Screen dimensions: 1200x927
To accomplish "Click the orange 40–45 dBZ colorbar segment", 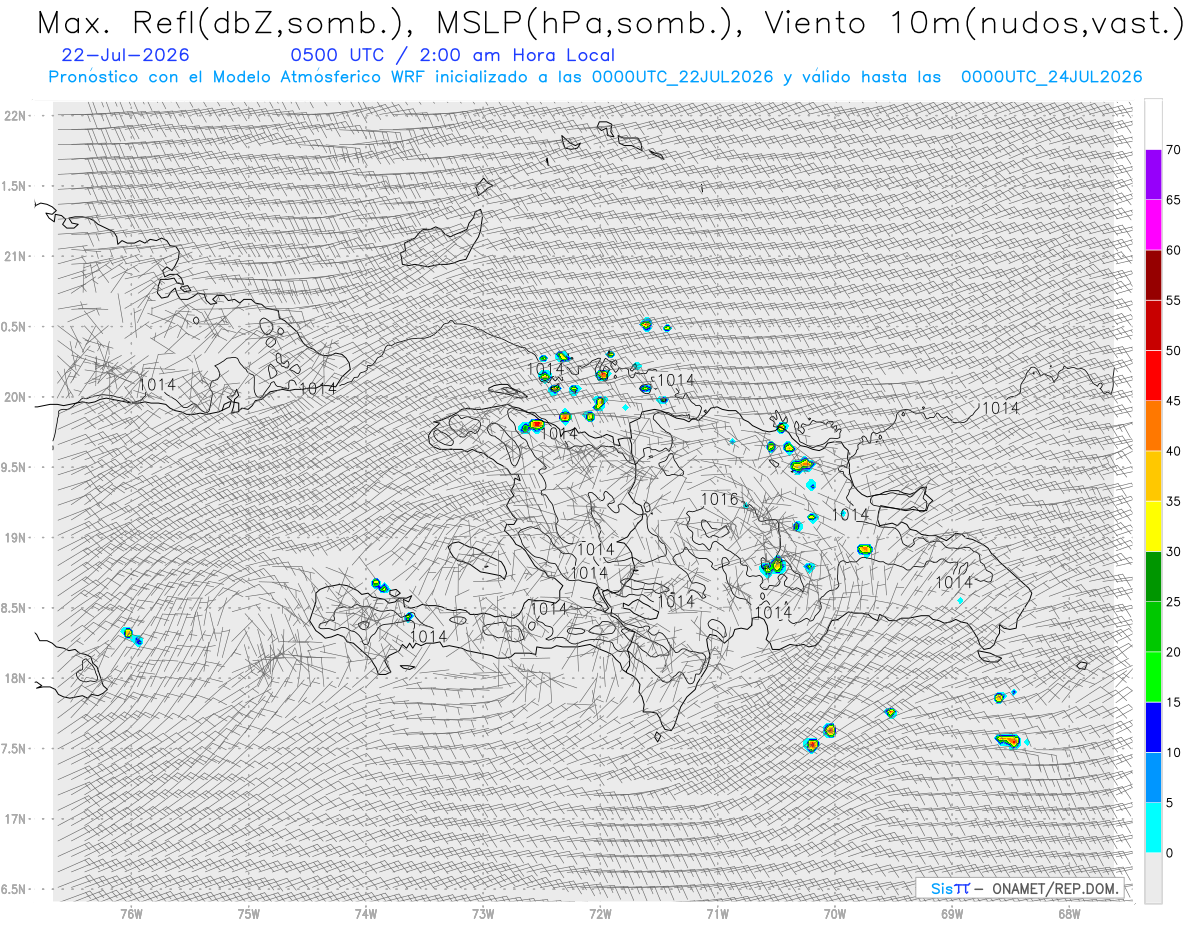I will point(1153,426).
